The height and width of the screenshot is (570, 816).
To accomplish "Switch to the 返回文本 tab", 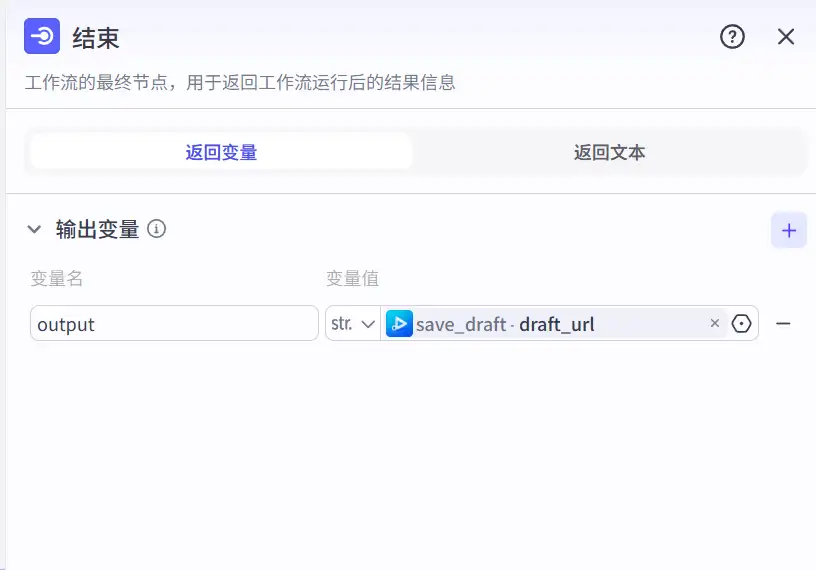I will [609, 152].
